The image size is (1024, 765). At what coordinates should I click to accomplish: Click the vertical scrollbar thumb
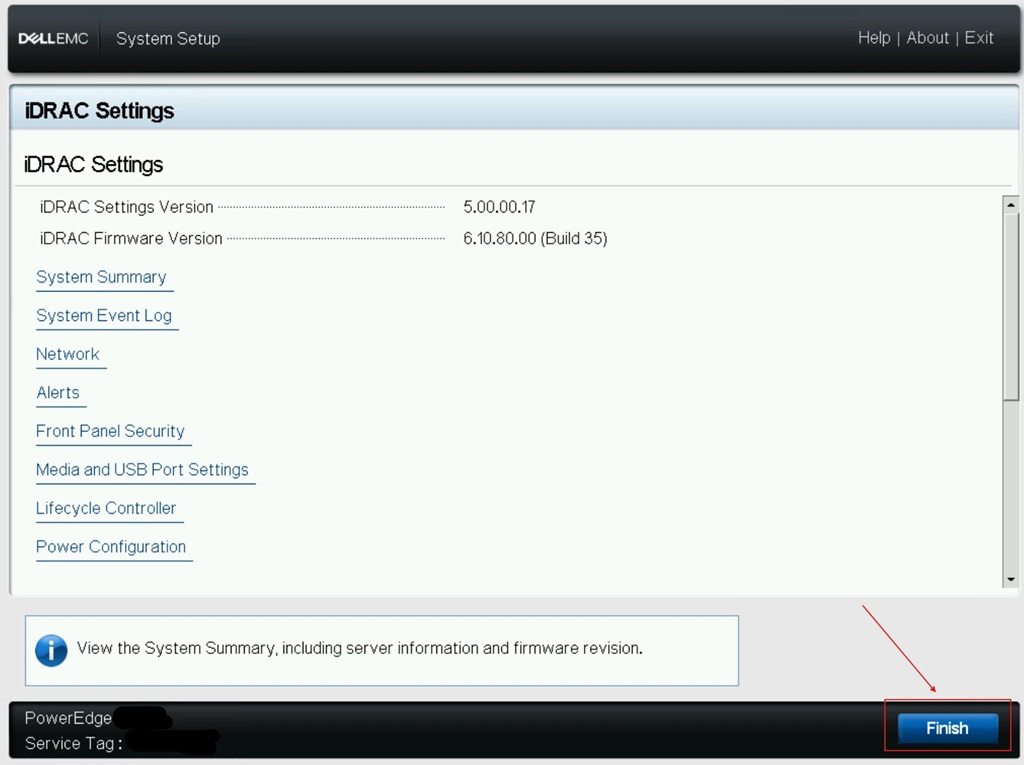1011,307
